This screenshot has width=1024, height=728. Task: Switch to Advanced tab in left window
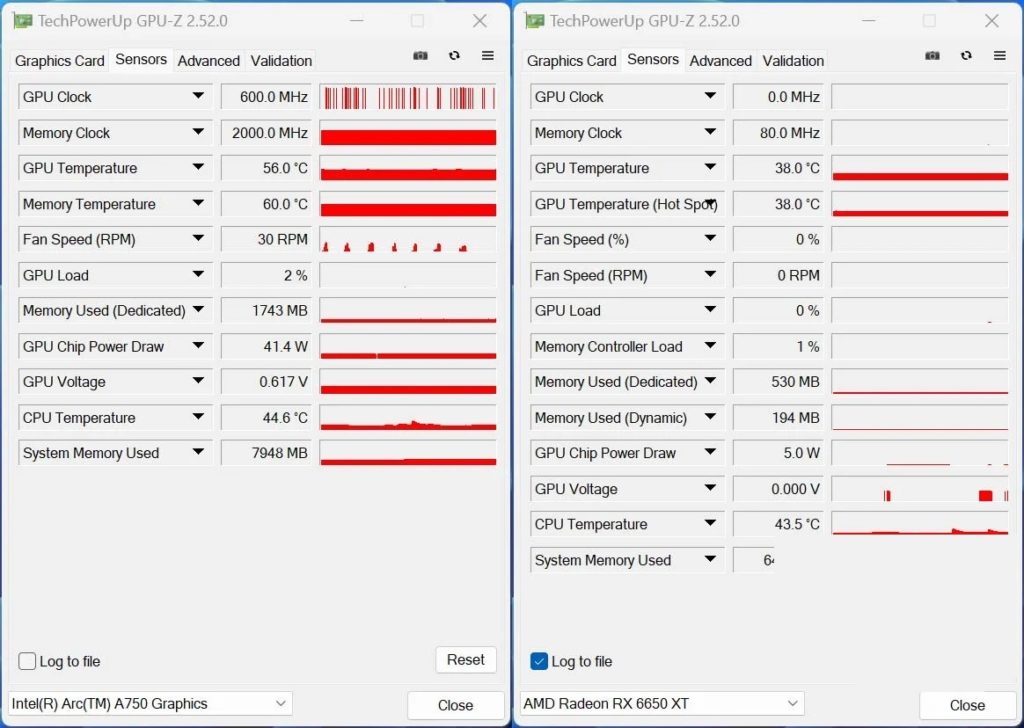(x=208, y=61)
